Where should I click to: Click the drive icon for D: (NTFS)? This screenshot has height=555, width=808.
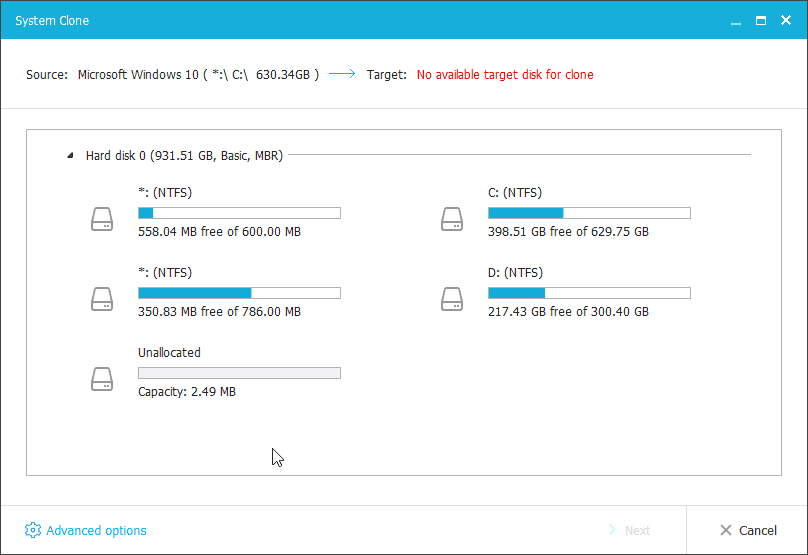(452, 298)
